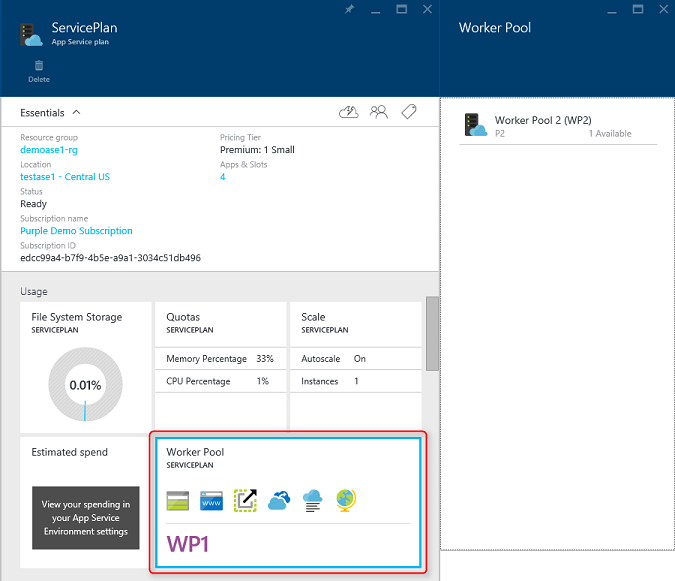
Task: Click the cloud with text lines icon
Action: click(313, 501)
